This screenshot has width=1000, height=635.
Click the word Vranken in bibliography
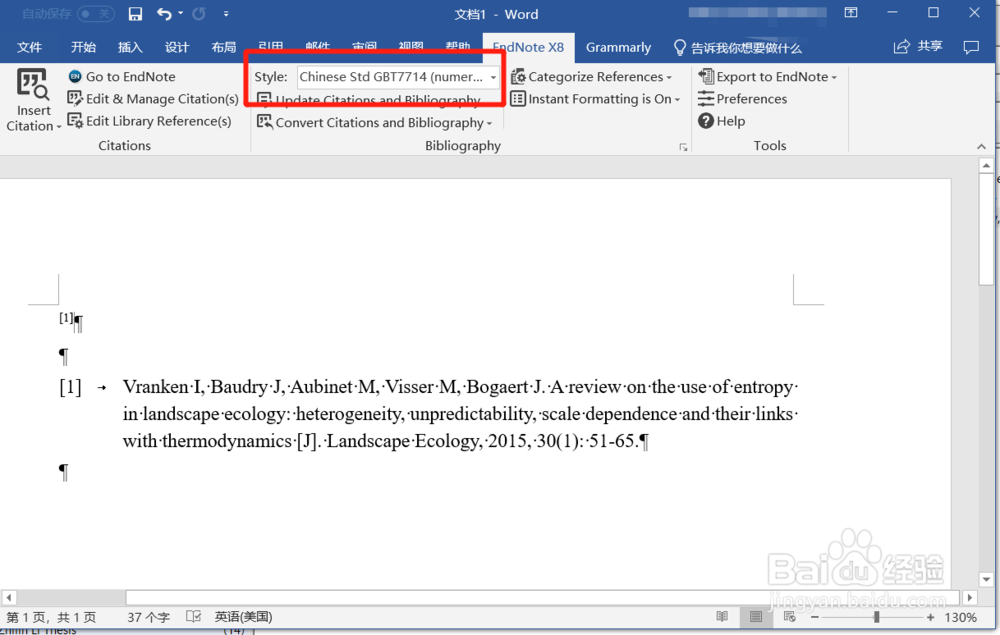tap(156, 387)
